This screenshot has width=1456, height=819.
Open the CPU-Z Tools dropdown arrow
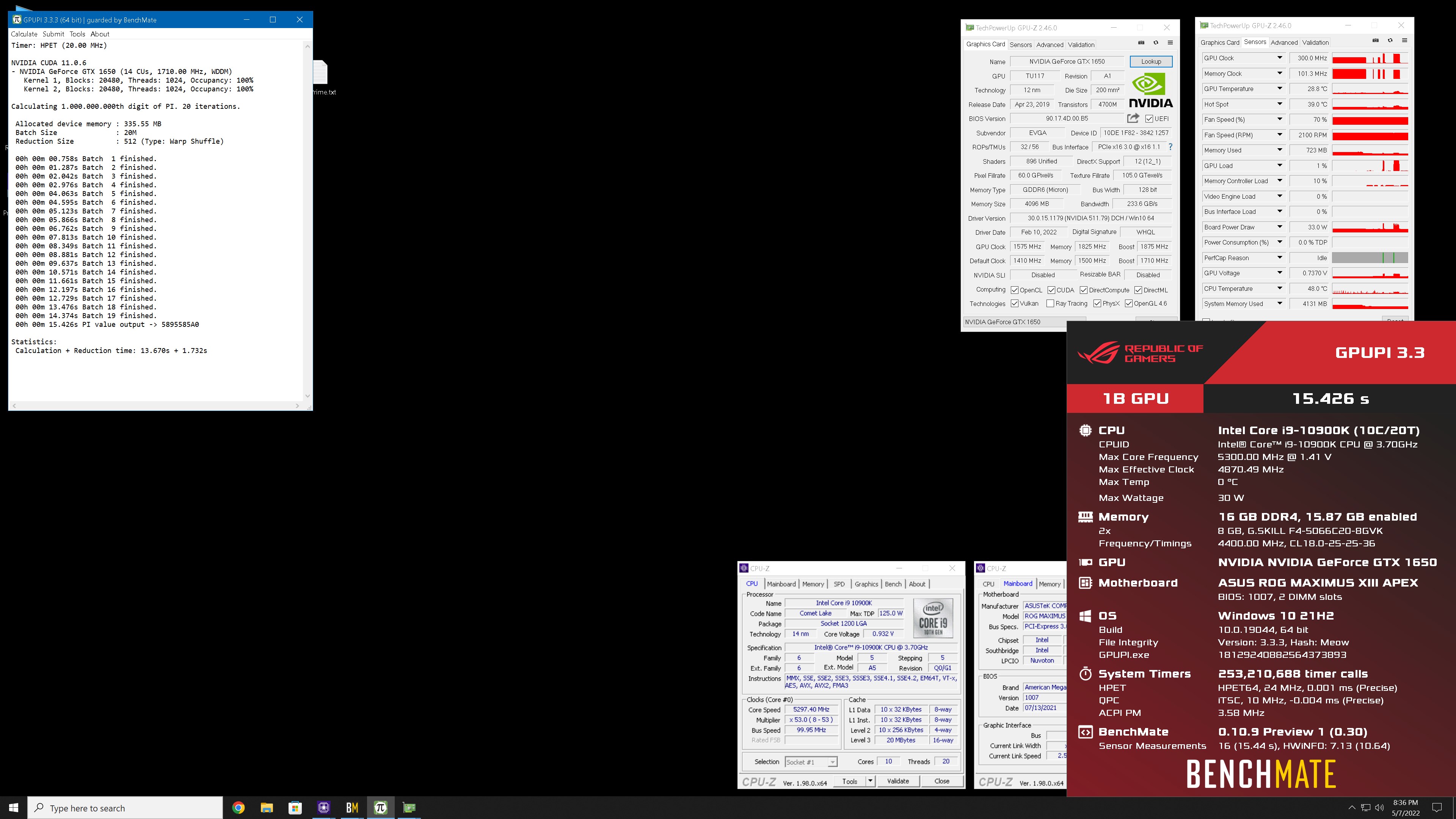click(x=871, y=781)
